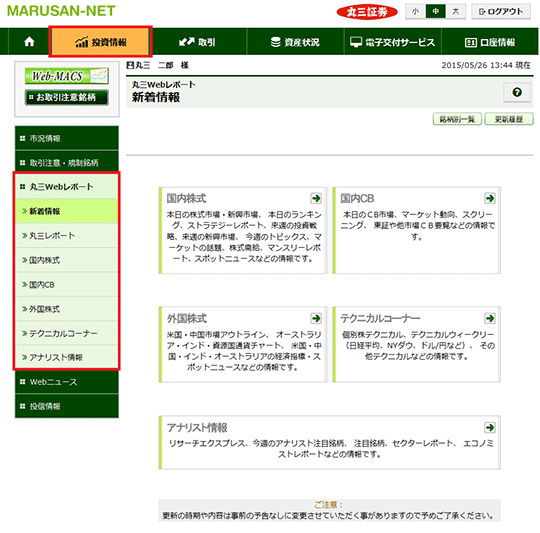
Task: Click the お取引注意銘柄 button
Action: (67, 97)
